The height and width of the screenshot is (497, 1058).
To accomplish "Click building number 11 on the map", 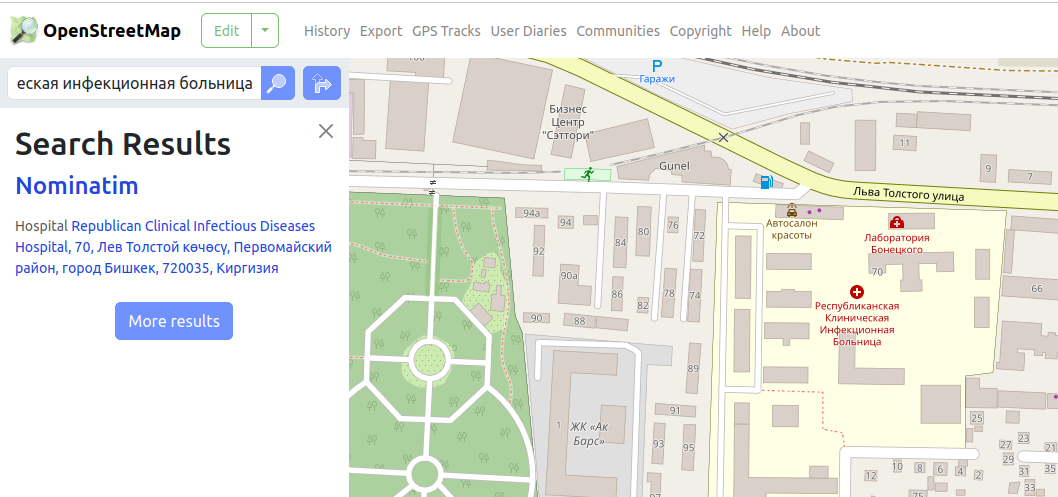I will (905, 143).
